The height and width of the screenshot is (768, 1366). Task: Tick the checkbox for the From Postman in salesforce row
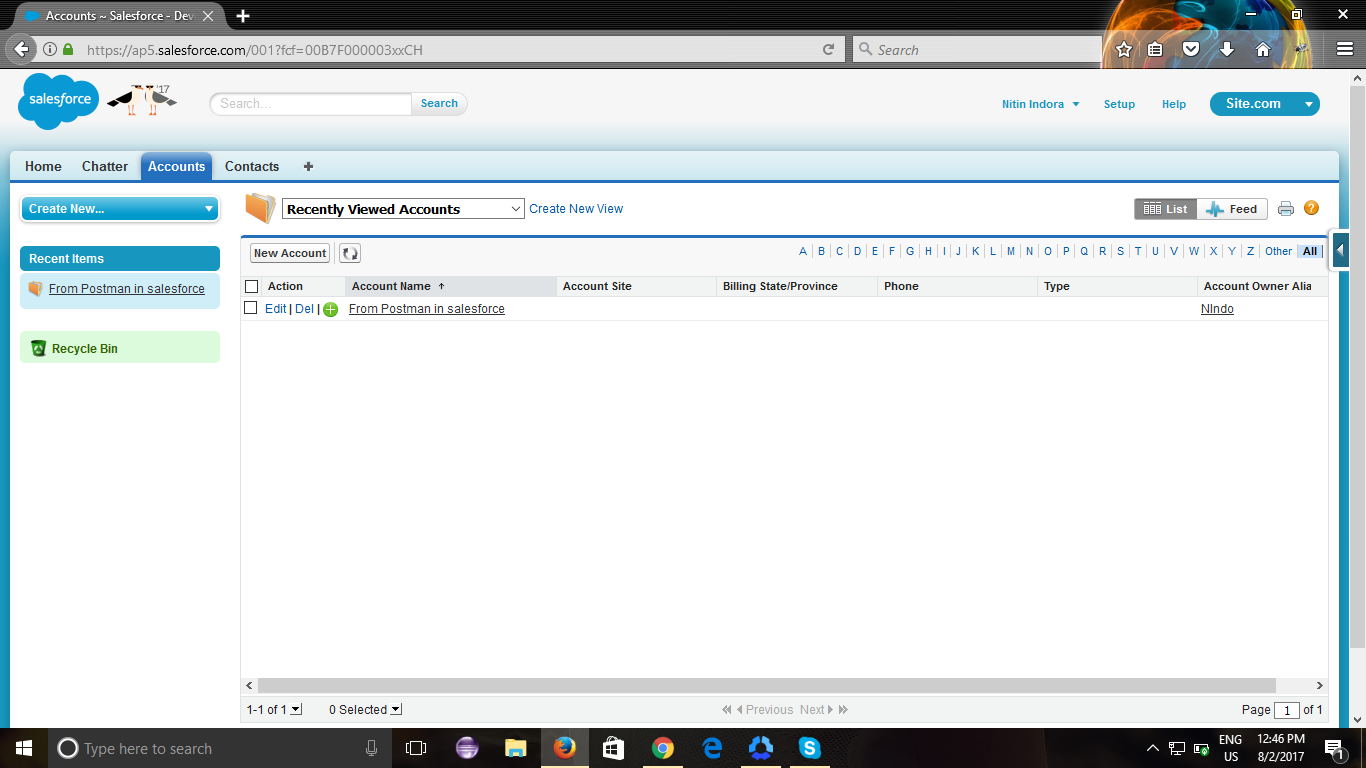251,308
